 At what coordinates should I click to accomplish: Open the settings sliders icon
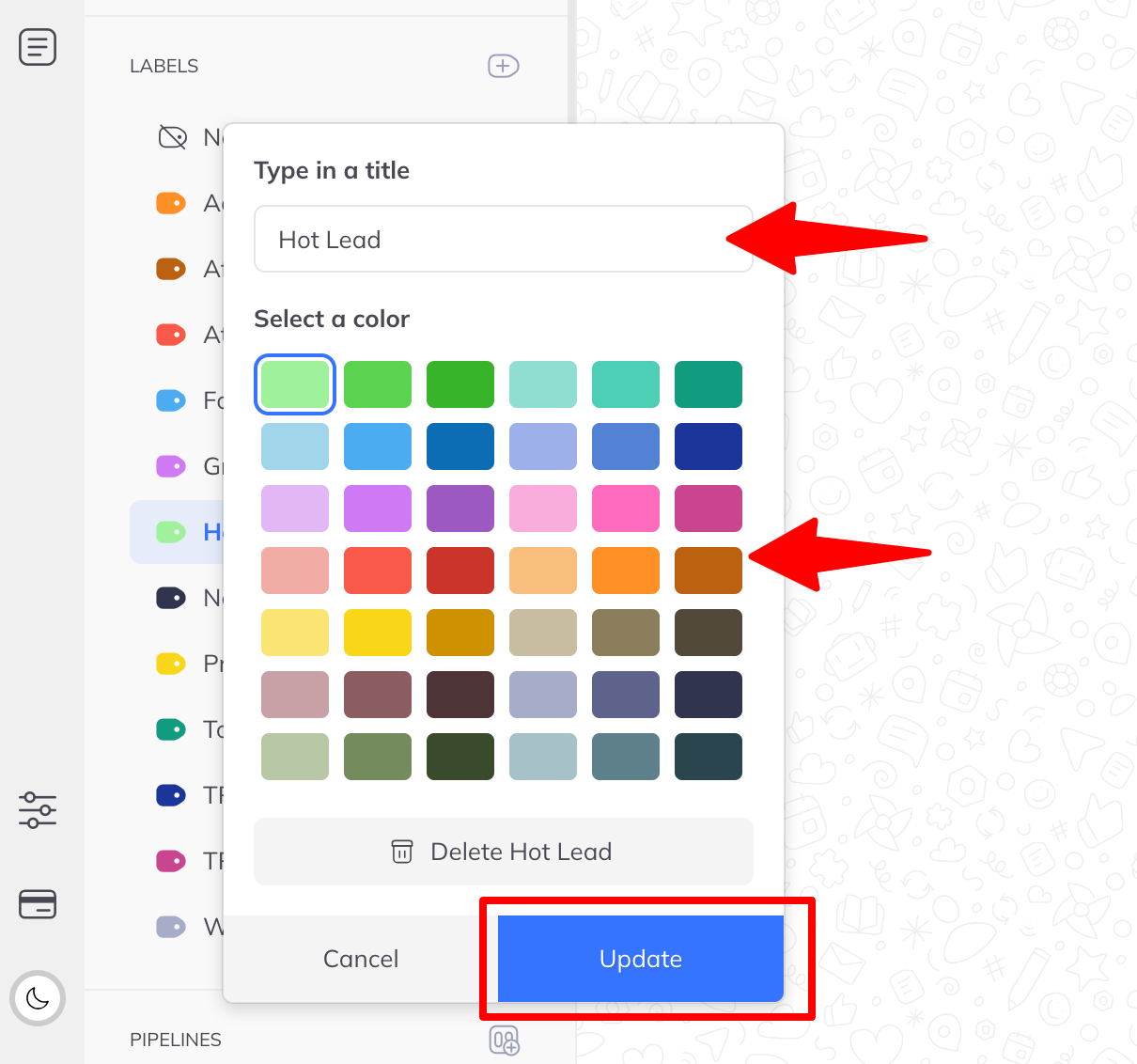[38, 809]
